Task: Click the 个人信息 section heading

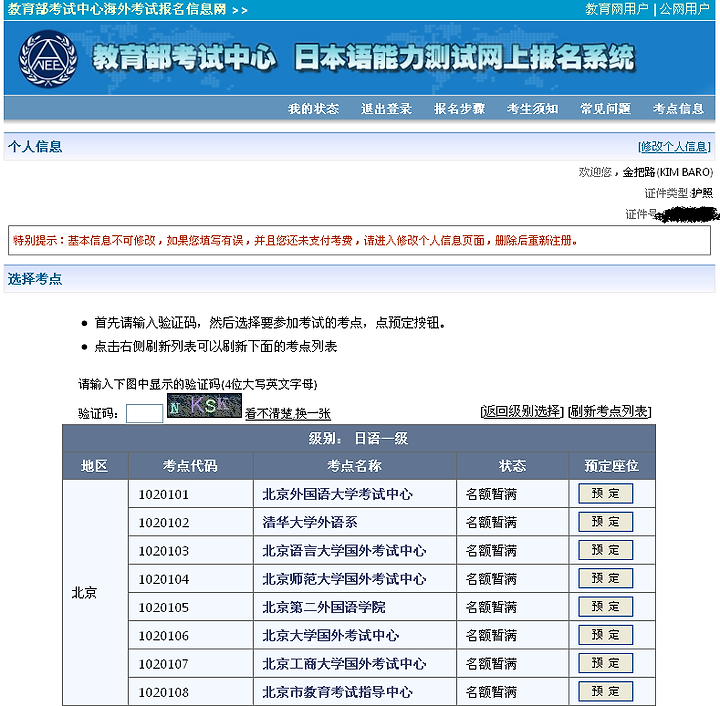Action: [x=35, y=147]
